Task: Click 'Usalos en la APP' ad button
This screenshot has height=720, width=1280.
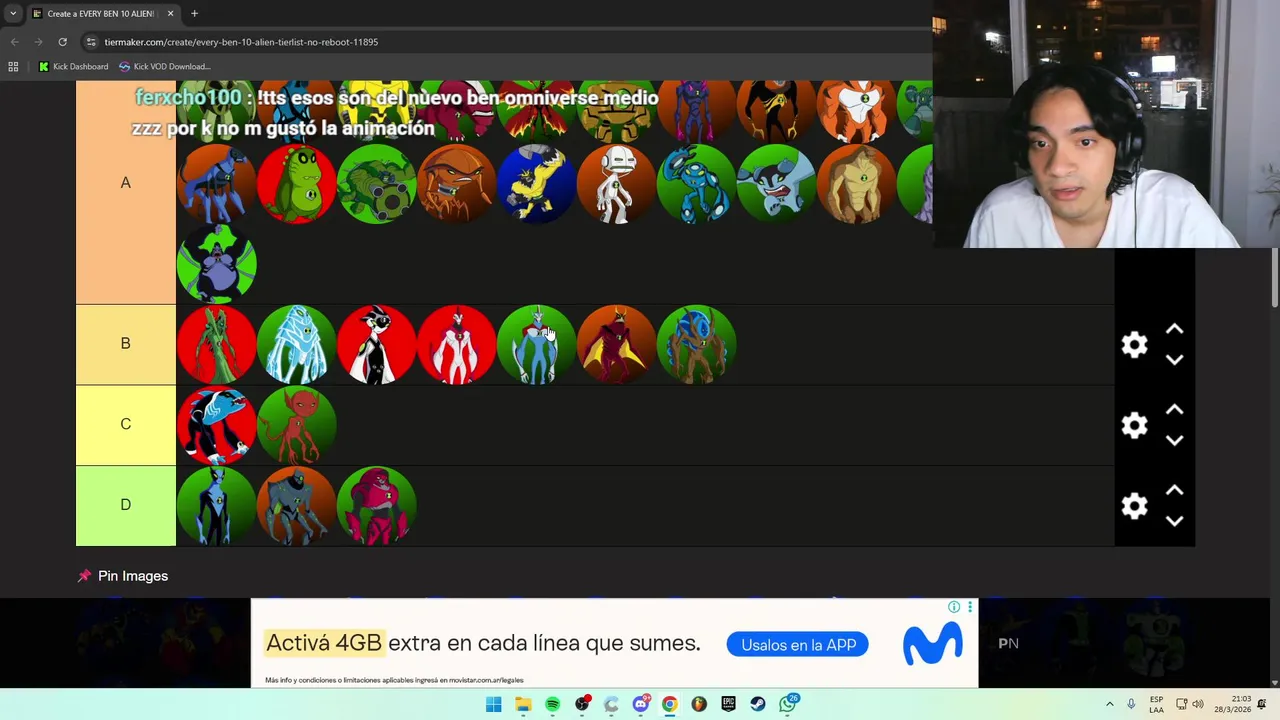Action: (798, 645)
